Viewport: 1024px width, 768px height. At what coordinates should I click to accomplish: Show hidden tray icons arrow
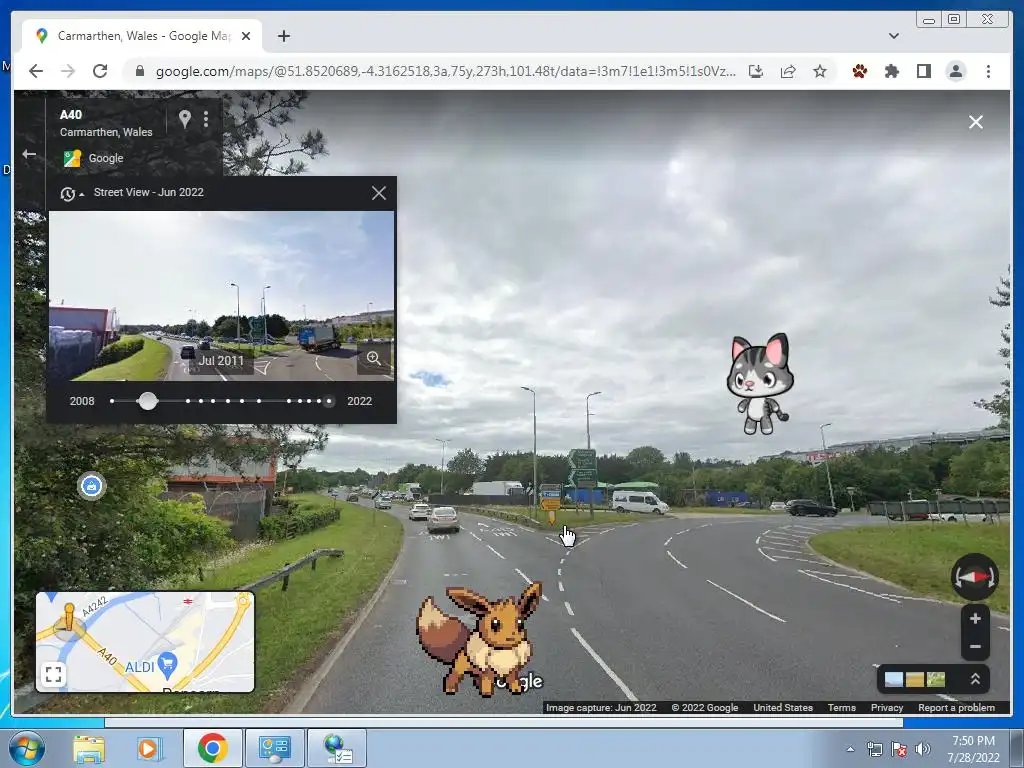tap(850, 749)
